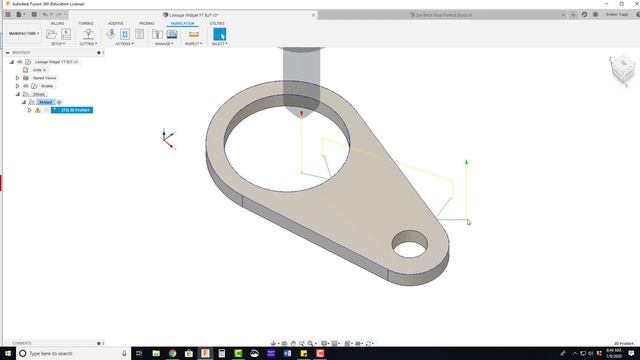This screenshot has height=360, width=640.
Task: Click the Zoom magnifier in navigation bar
Action: pos(311,344)
